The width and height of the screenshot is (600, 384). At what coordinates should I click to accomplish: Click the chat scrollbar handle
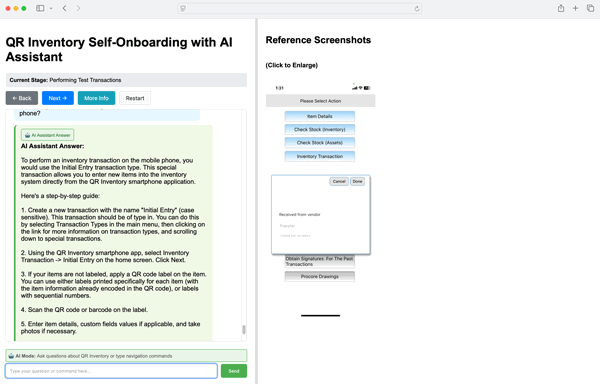pyautogui.click(x=244, y=330)
